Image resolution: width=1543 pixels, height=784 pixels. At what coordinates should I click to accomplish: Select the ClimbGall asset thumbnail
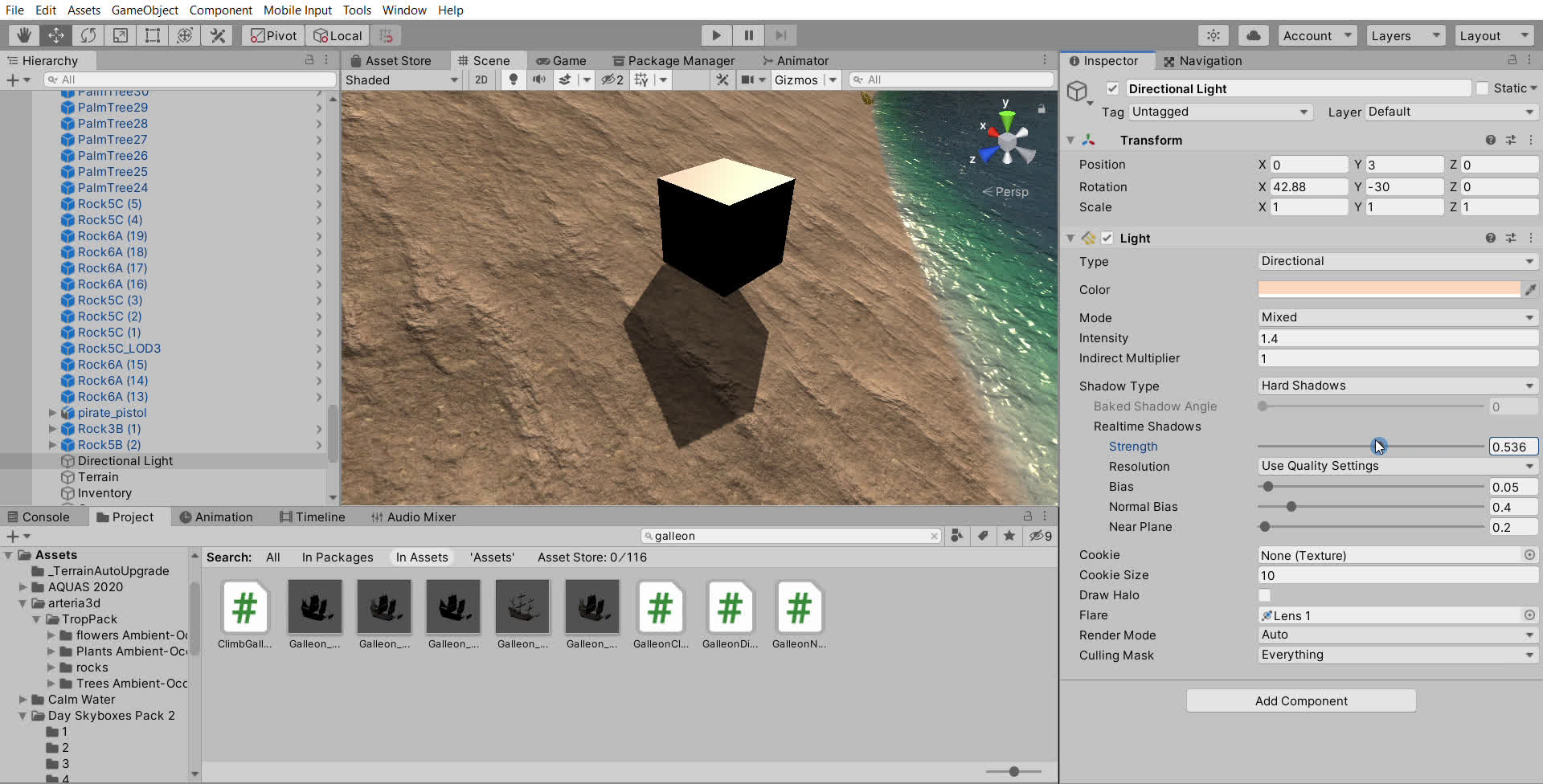coord(244,607)
